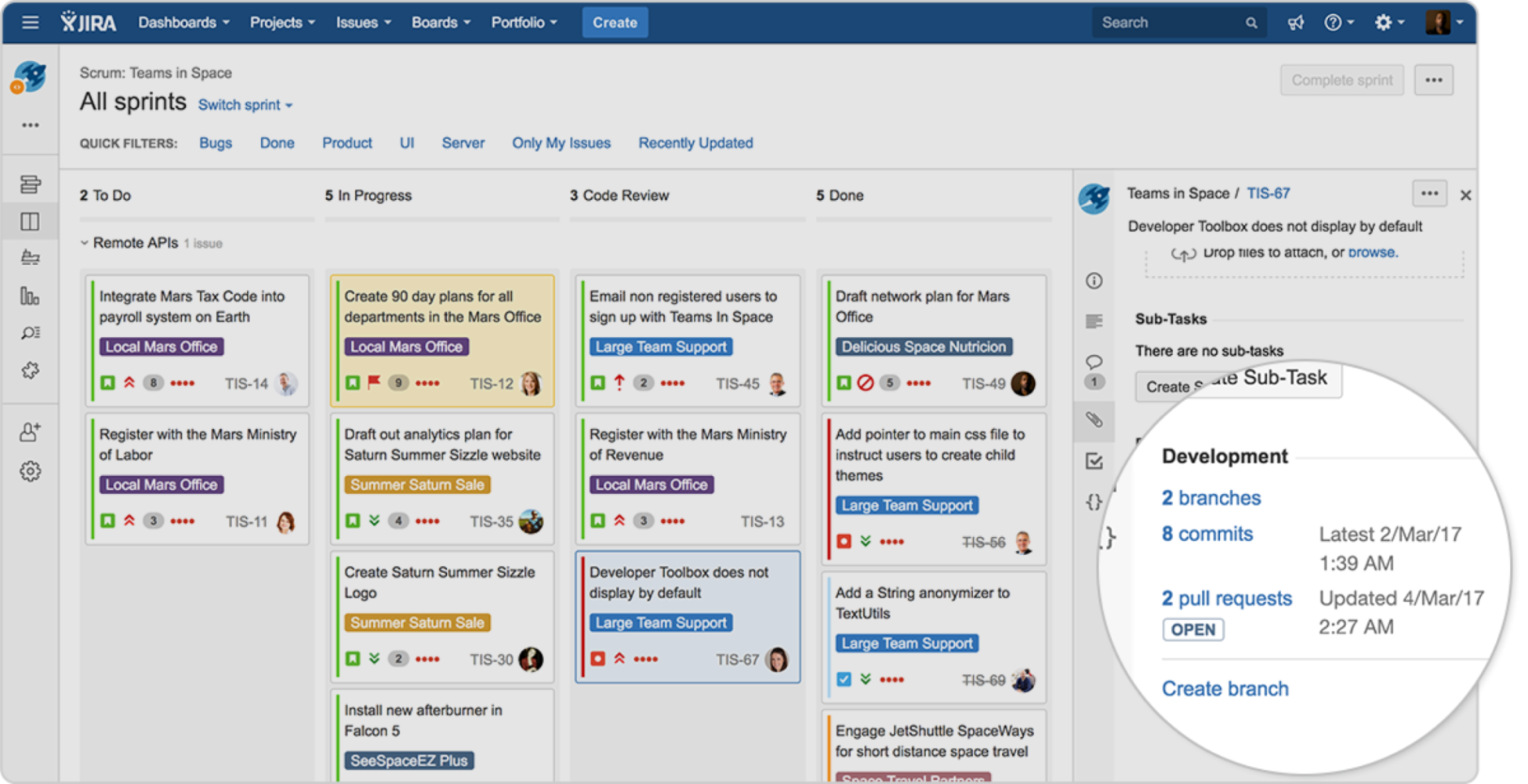Open the 8 commits link in Development panel
Viewport: 1528px width, 784px height.
pos(1207,533)
